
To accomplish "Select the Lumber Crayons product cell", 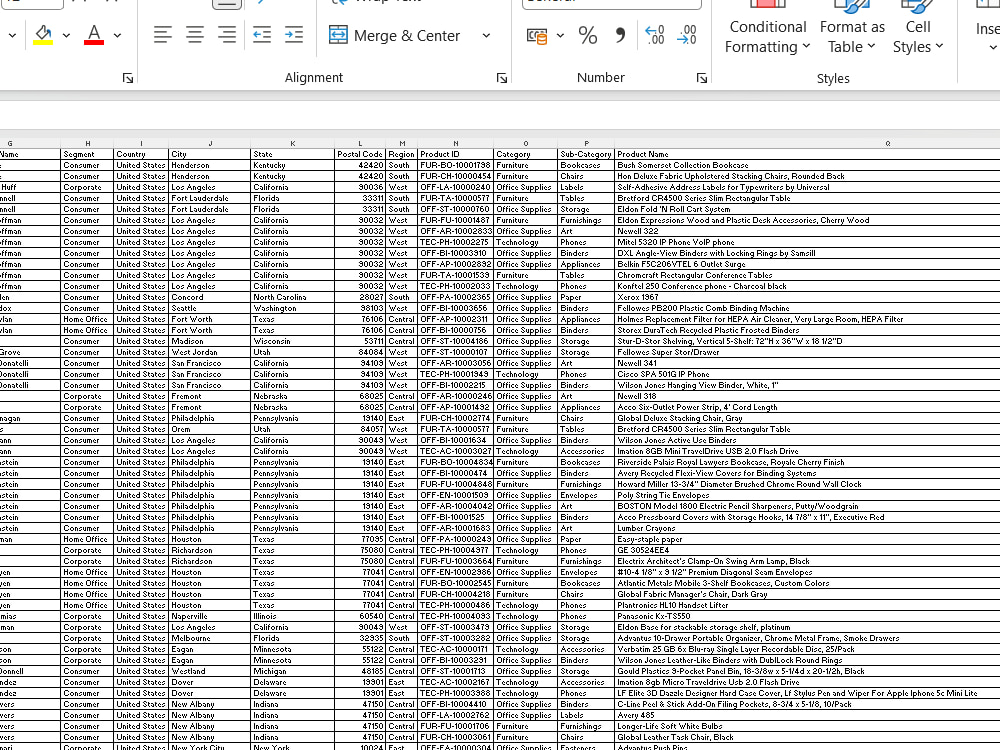I will click(807, 528).
